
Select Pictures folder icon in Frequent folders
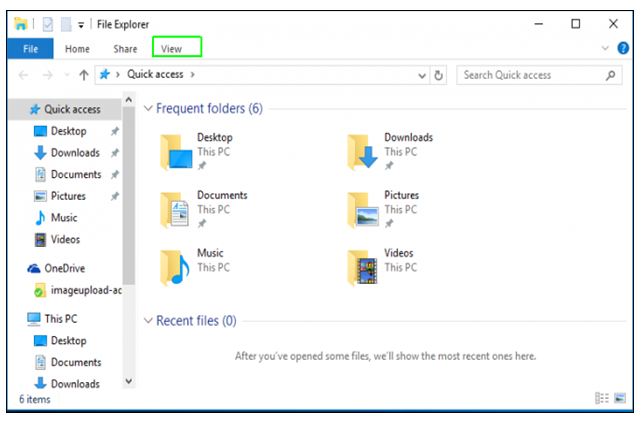click(x=363, y=209)
